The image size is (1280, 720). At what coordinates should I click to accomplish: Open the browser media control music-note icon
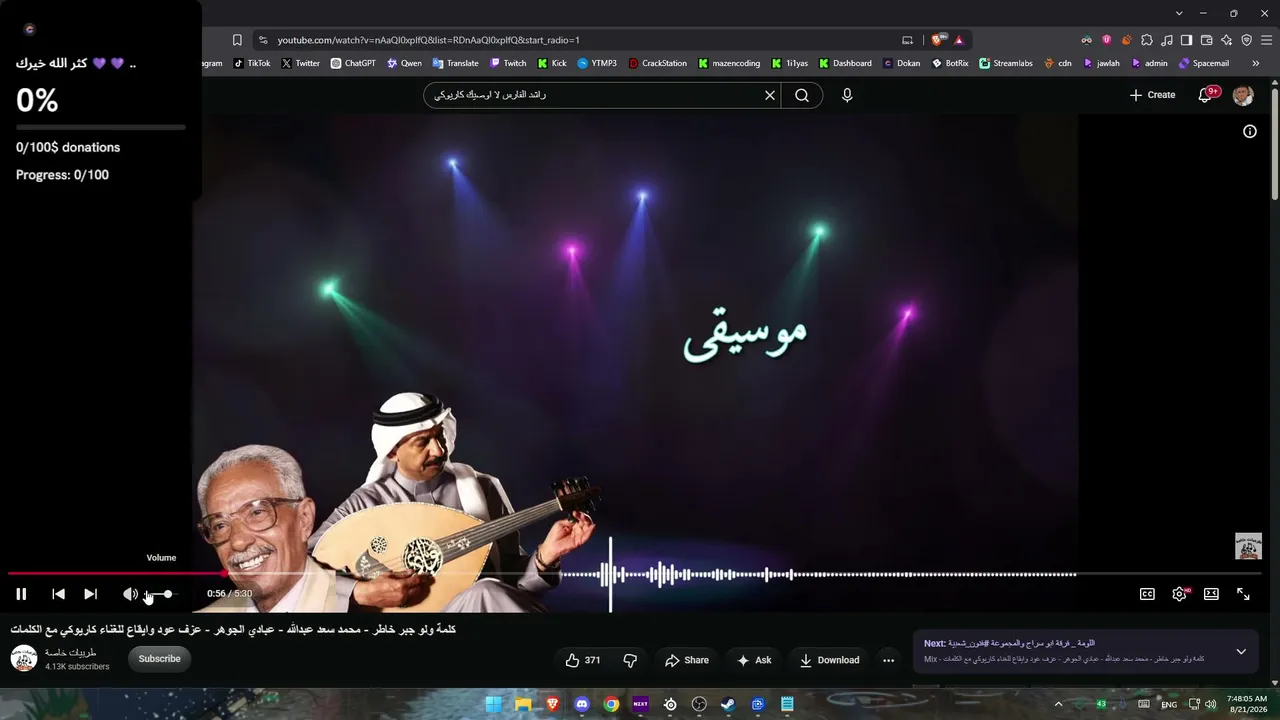pyautogui.click(x=1167, y=40)
